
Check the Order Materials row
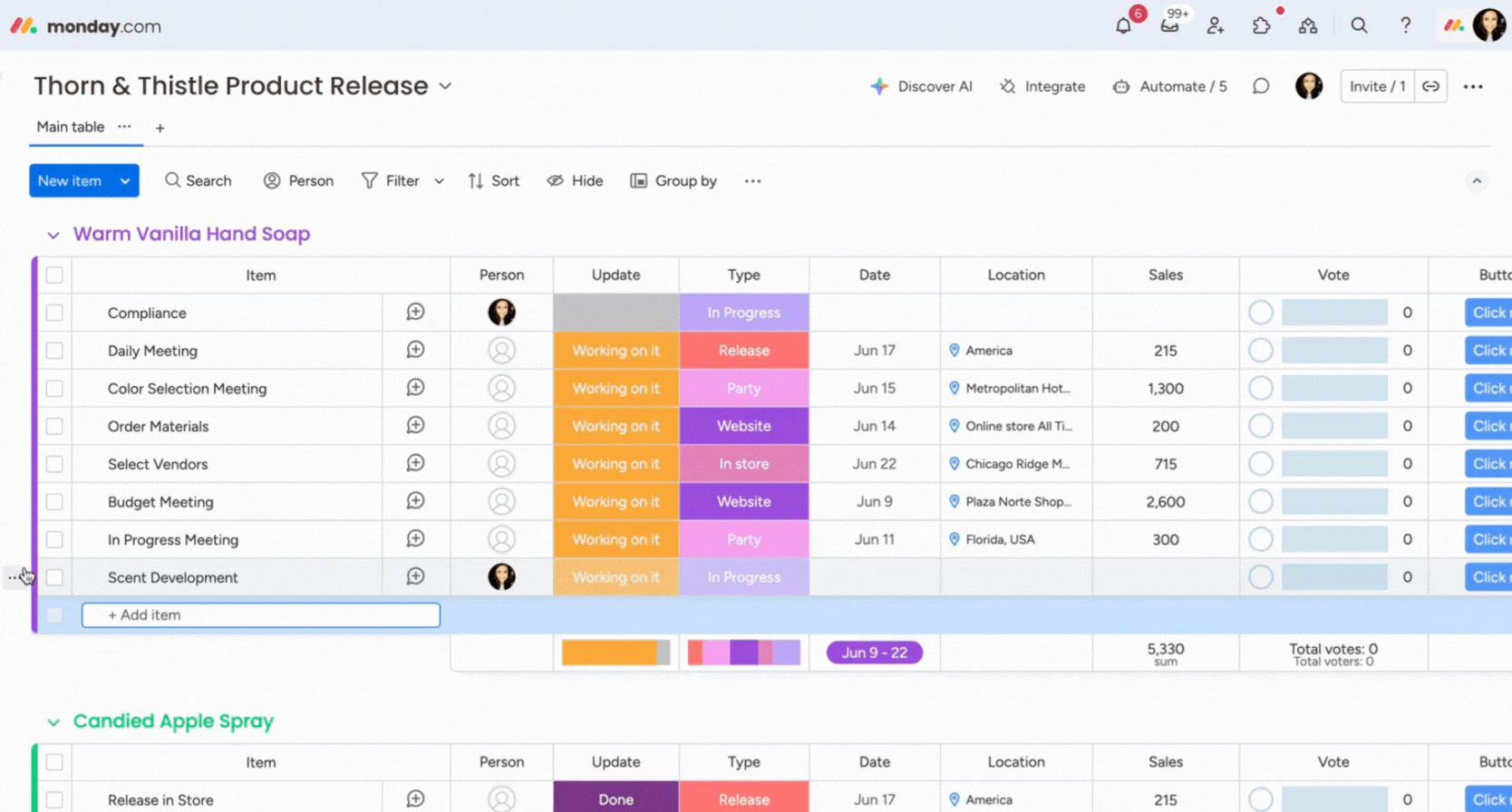54,426
